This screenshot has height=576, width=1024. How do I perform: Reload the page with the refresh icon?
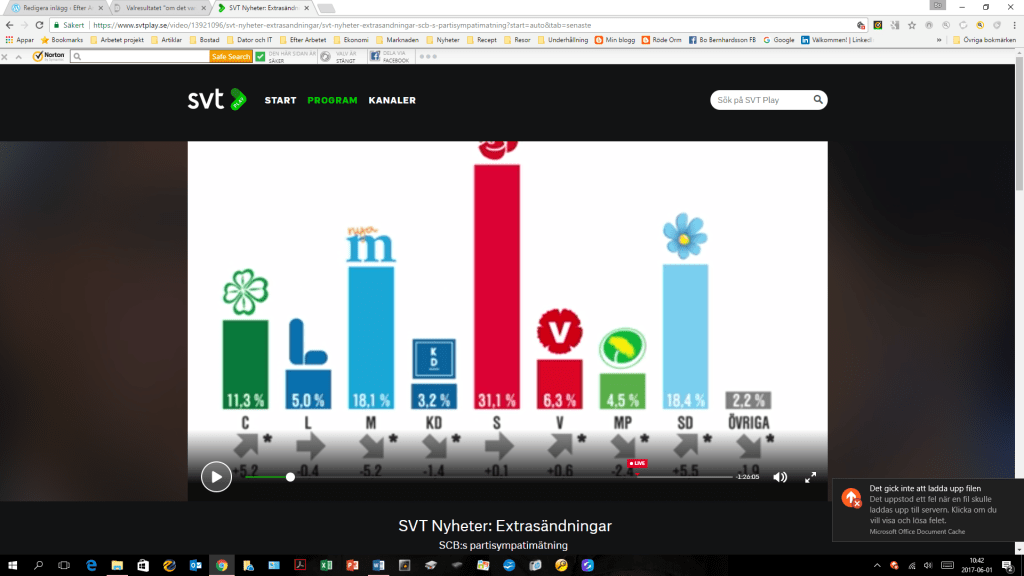pos(38,25)
